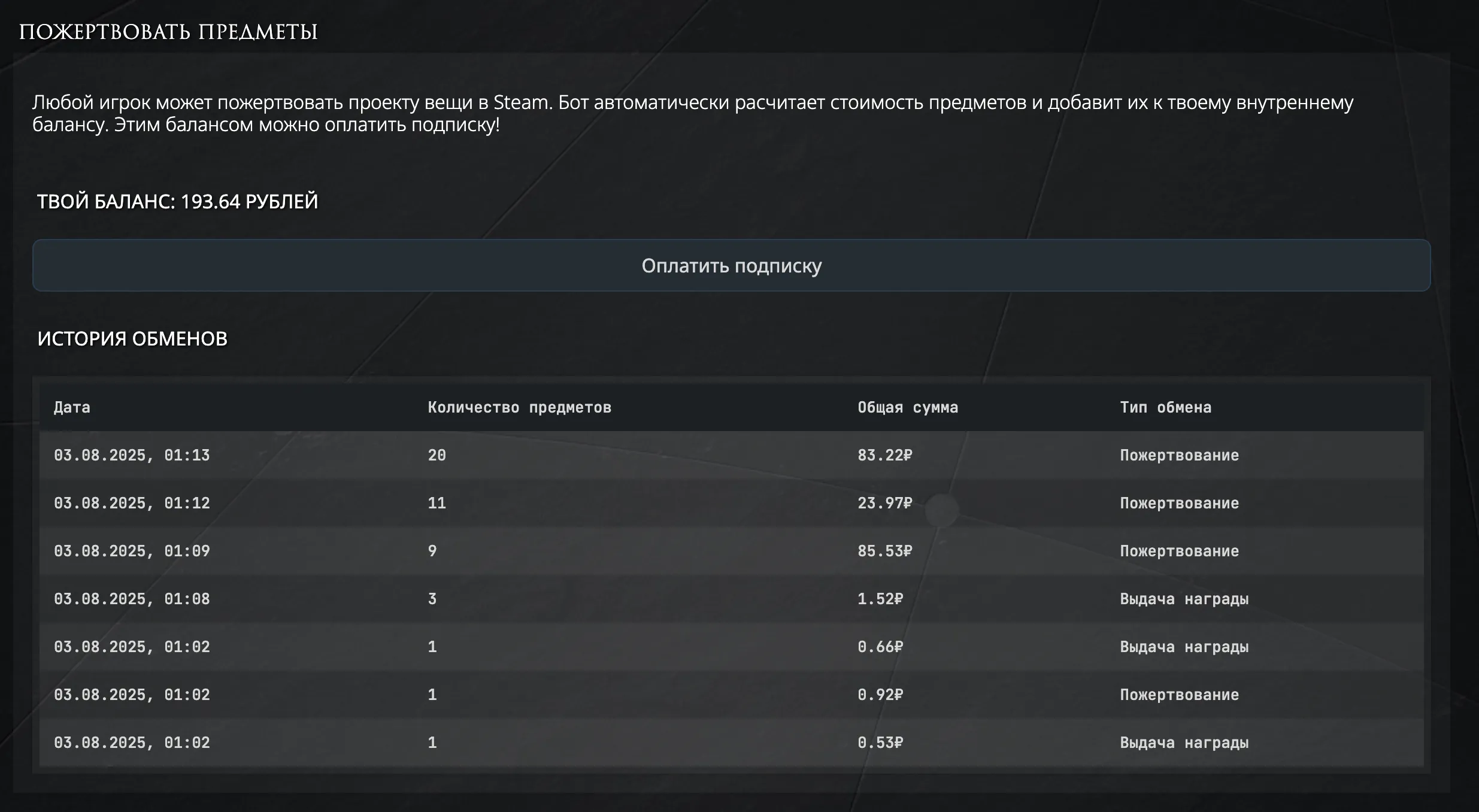Click the 0.53₽ amount in last row
Screen dimensions: 1479x812
(880, 743)
